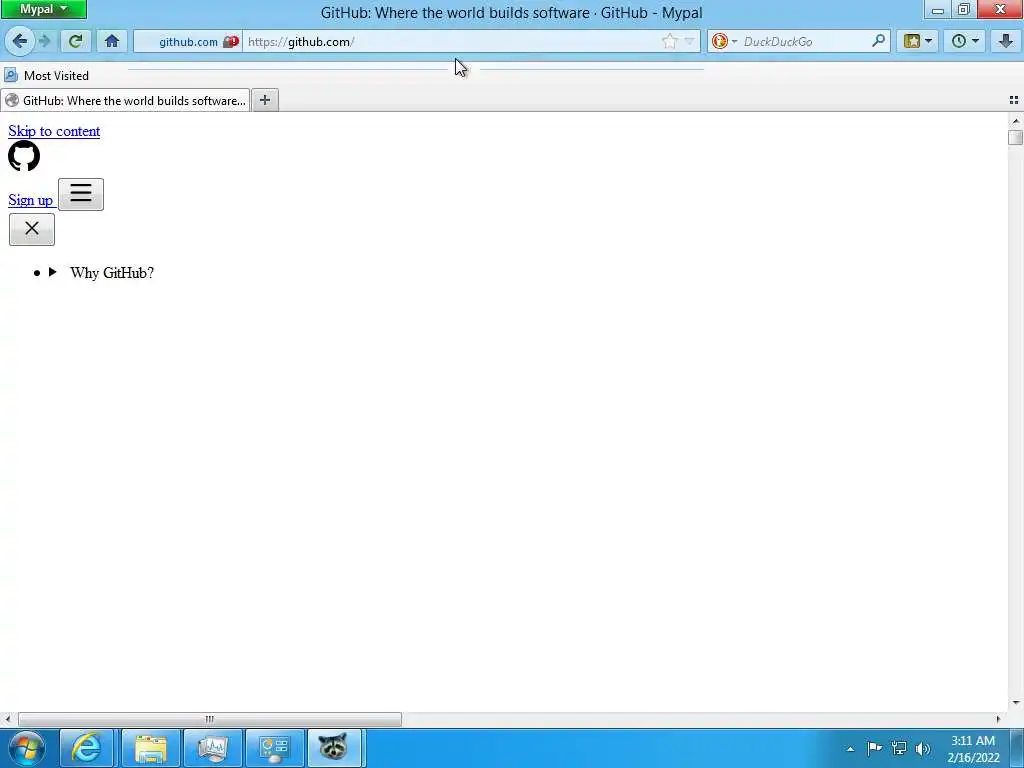1024x768 pixels.
Task: Click the Why GitHub? text
Action: [112, 273]
